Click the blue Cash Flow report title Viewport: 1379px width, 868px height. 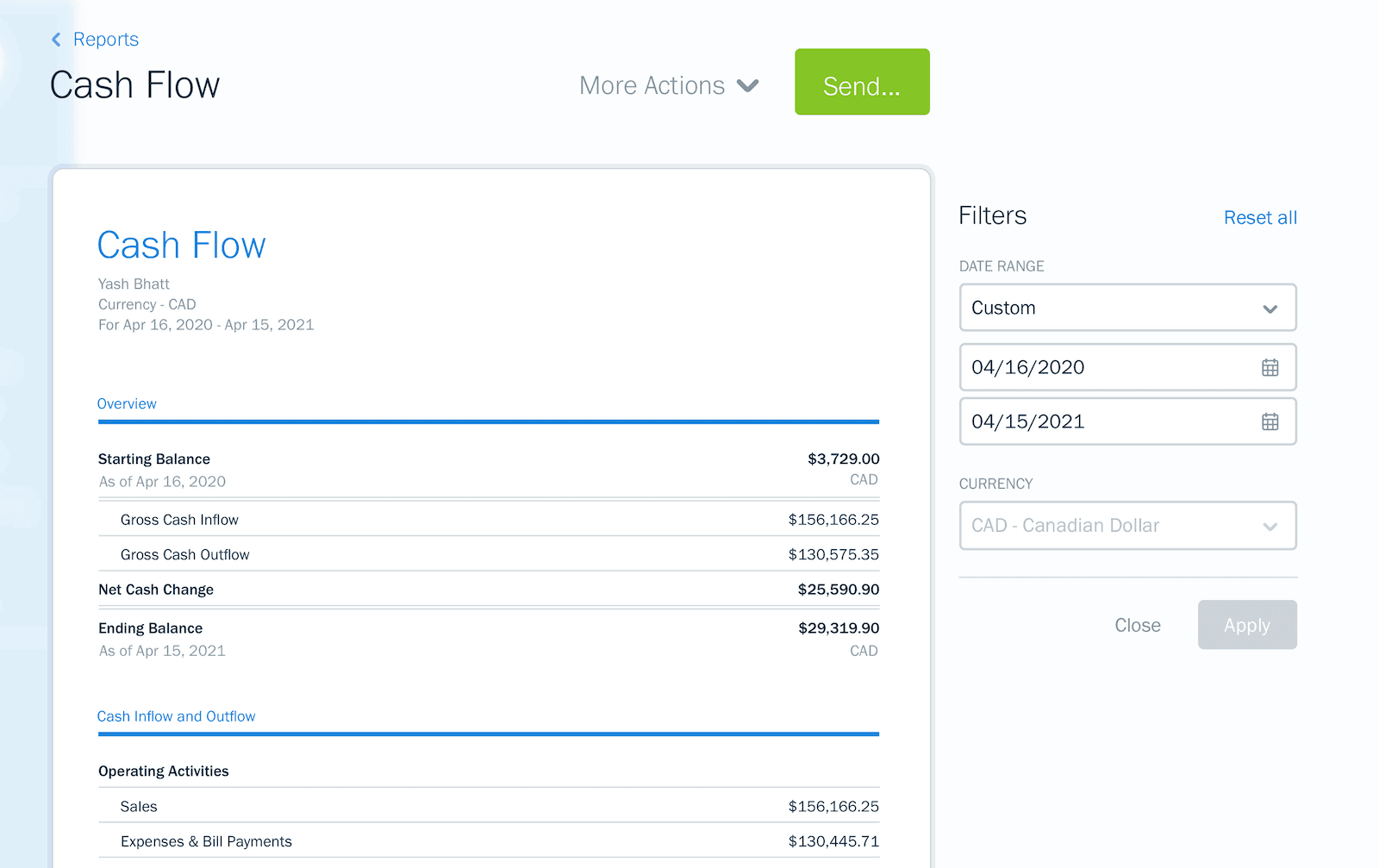coord(182,246)
